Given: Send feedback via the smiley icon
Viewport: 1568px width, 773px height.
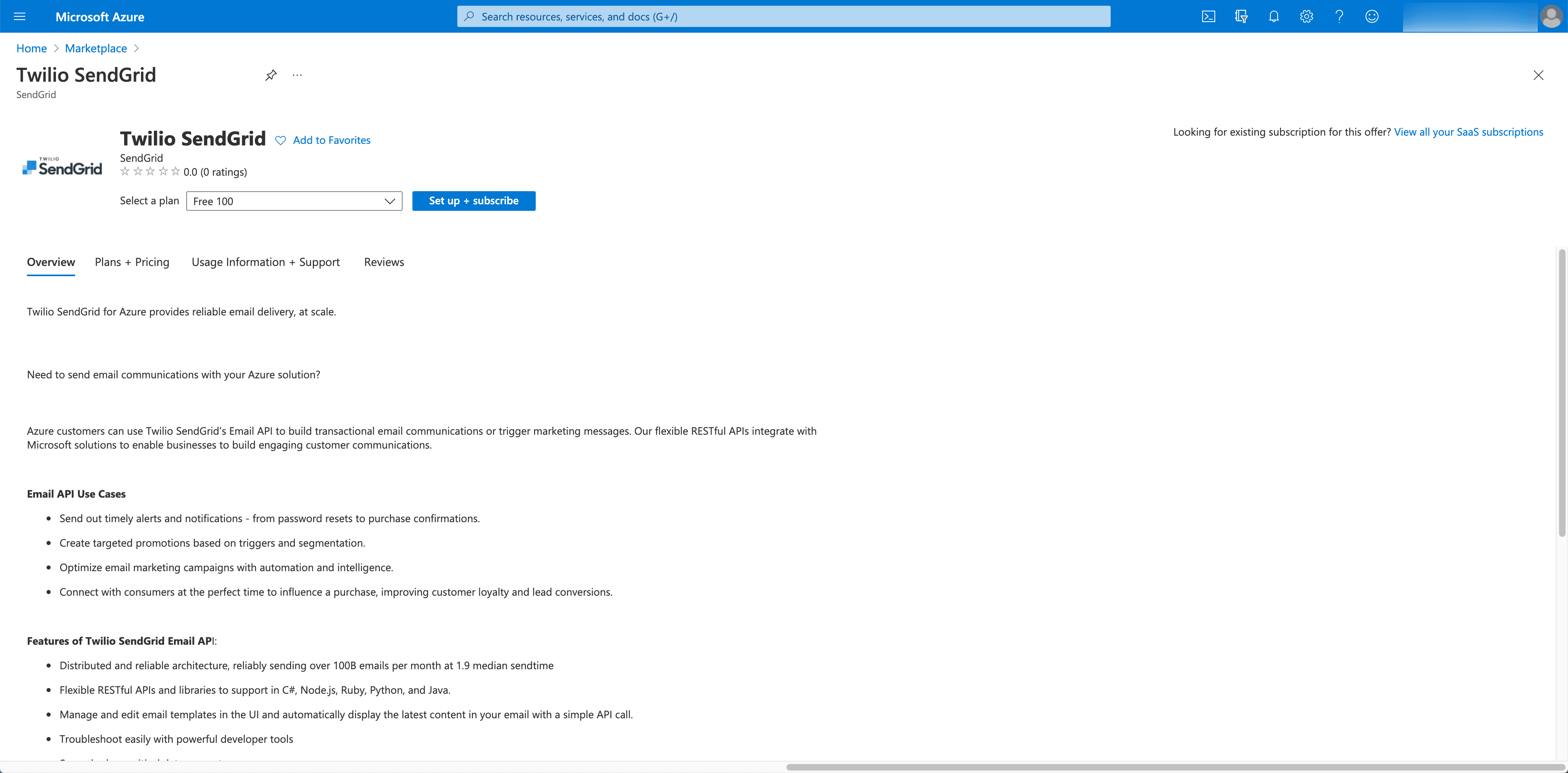Looking at the screenshot, I should 1372,16.
